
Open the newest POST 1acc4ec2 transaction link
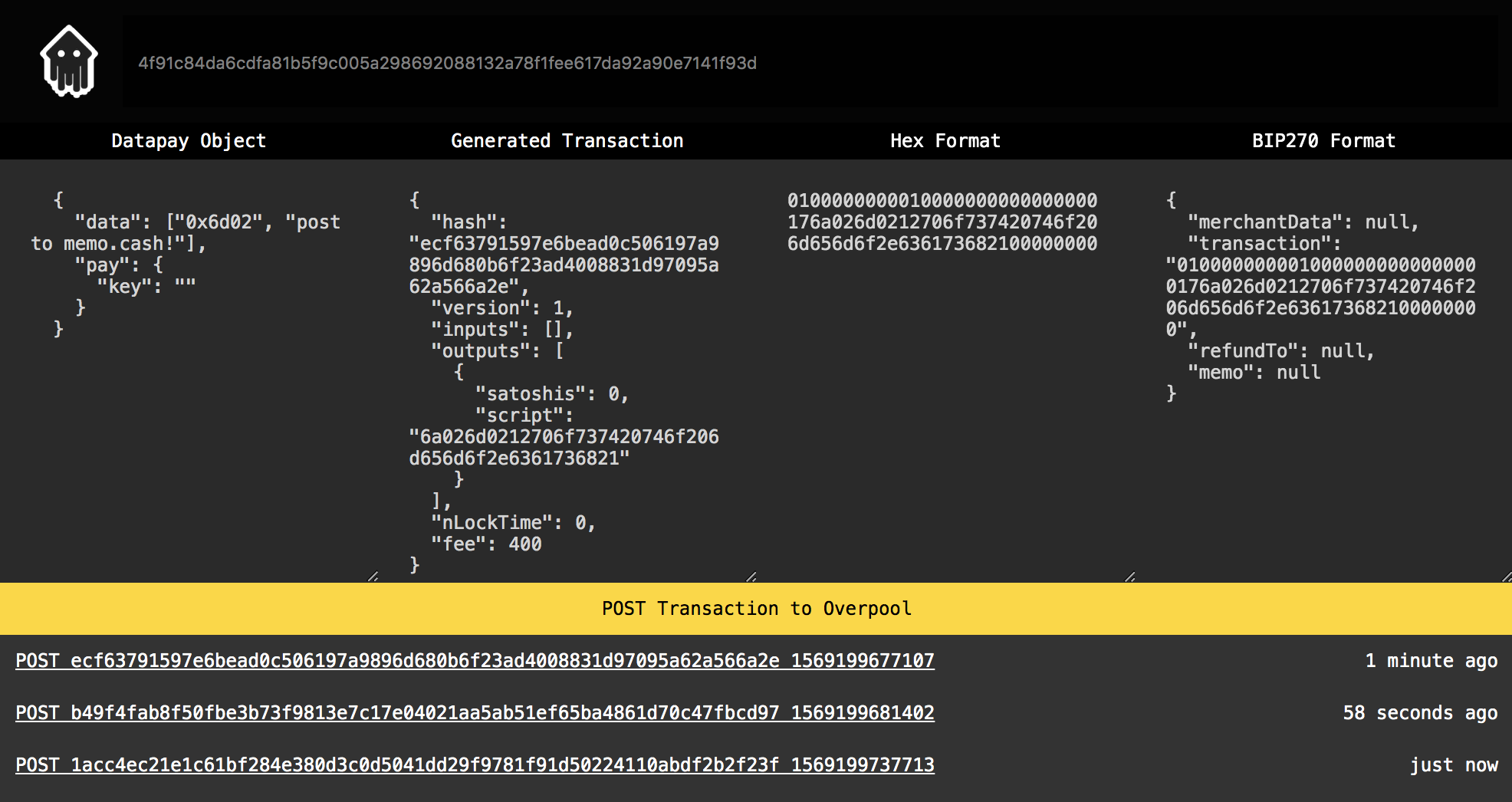(x=474, y=764)
